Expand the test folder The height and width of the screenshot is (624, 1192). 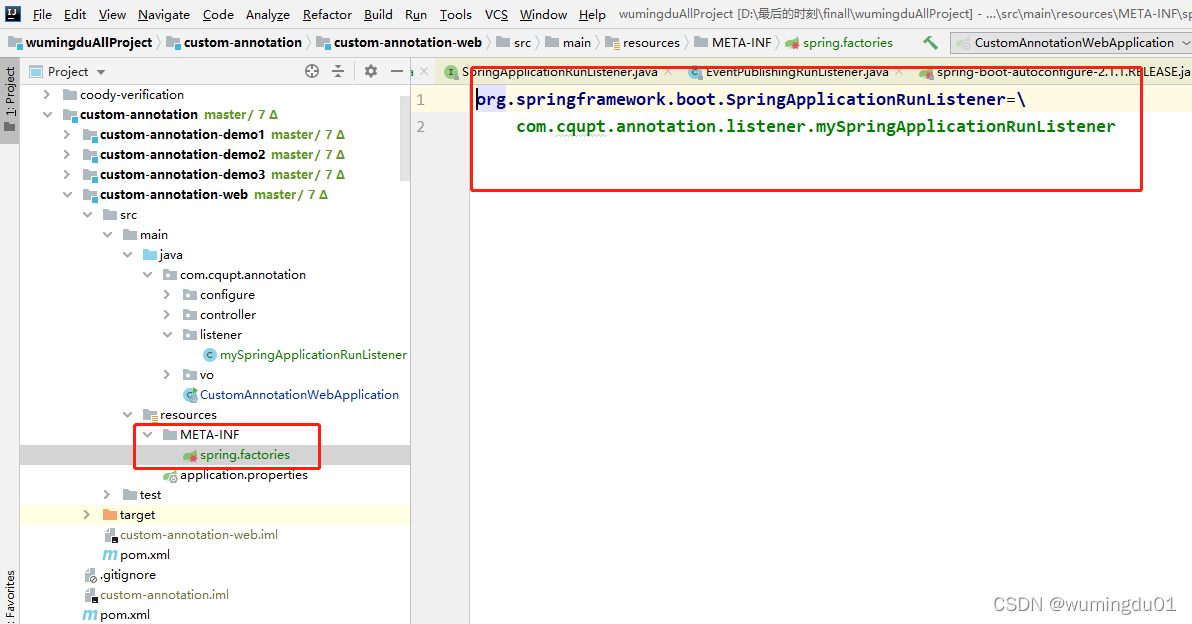[x=107, y=495]
